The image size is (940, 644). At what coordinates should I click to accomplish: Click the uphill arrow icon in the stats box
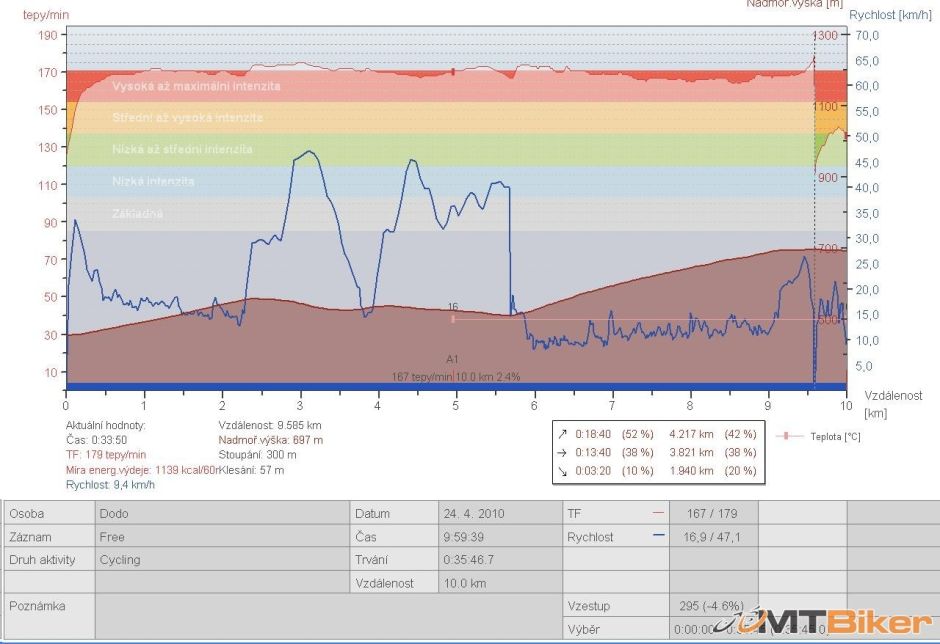(x=565, y=435)
